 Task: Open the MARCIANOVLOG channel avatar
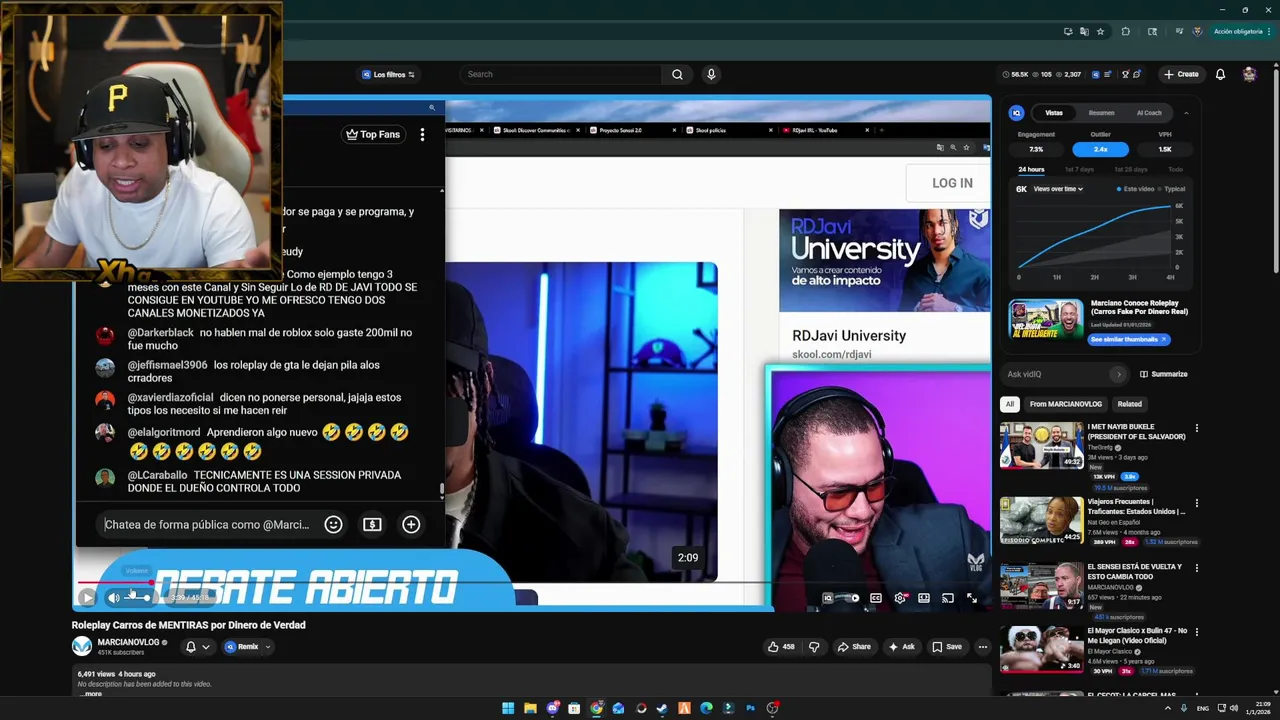82,646
